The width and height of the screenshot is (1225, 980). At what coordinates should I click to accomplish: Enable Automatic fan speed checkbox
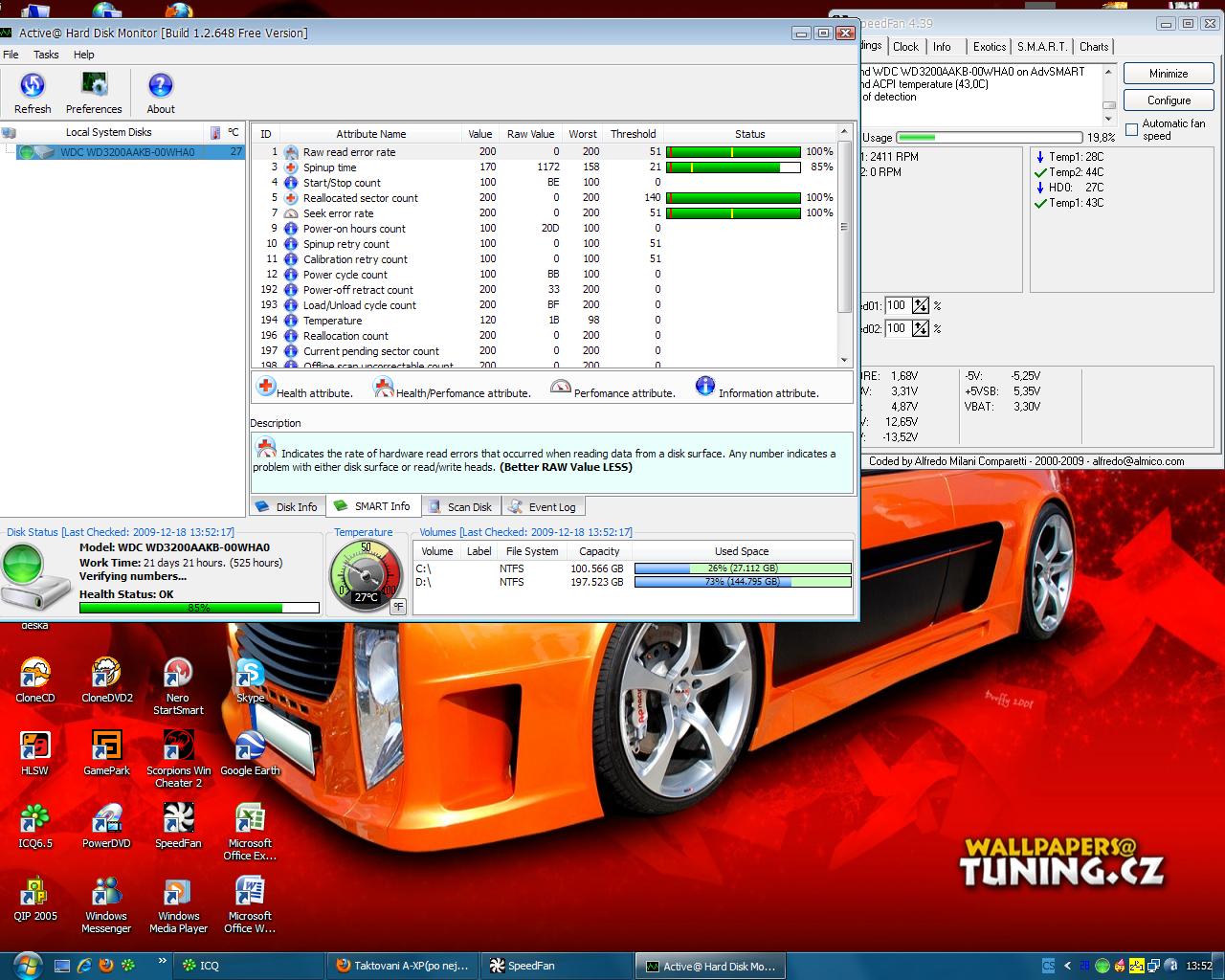point(1132,129)
